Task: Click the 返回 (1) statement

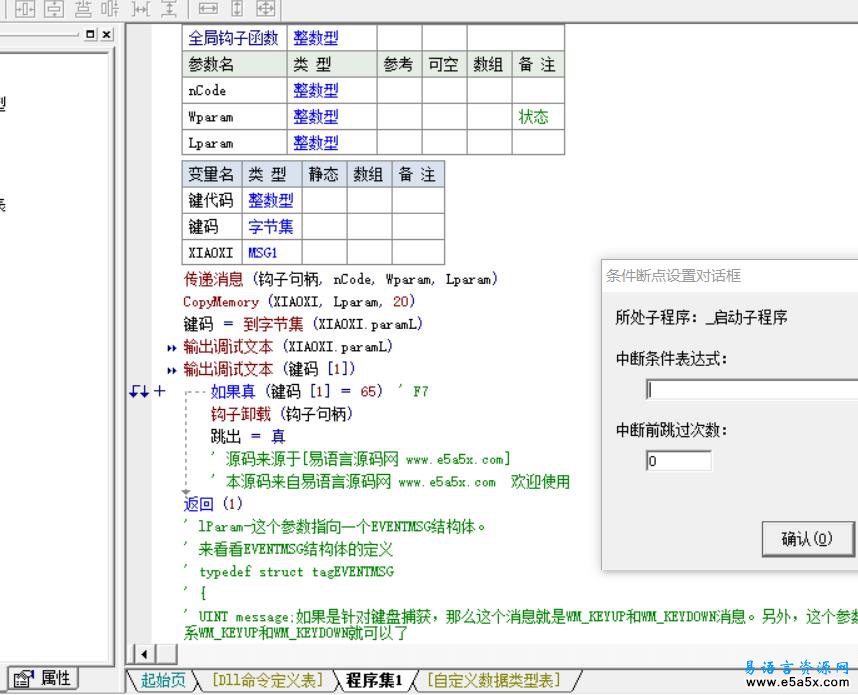Action: 213,504
